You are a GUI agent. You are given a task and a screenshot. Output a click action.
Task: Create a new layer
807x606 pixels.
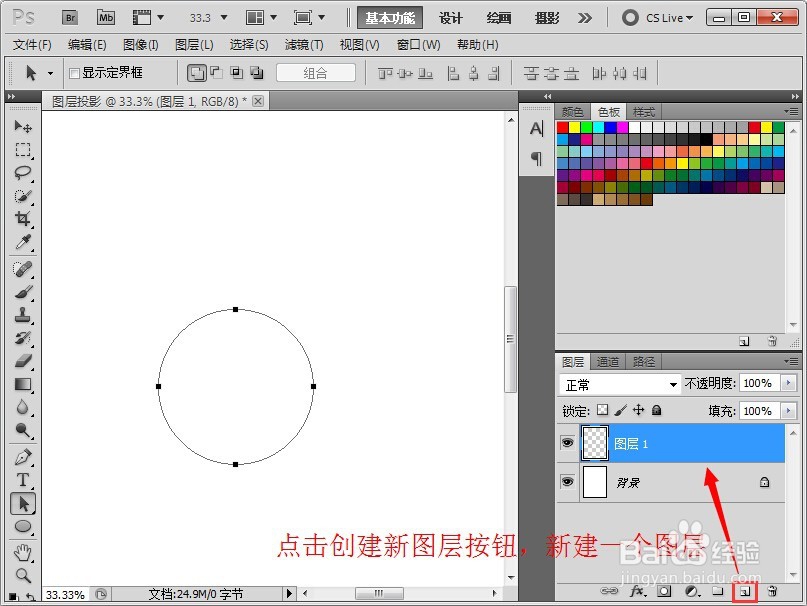745,592
